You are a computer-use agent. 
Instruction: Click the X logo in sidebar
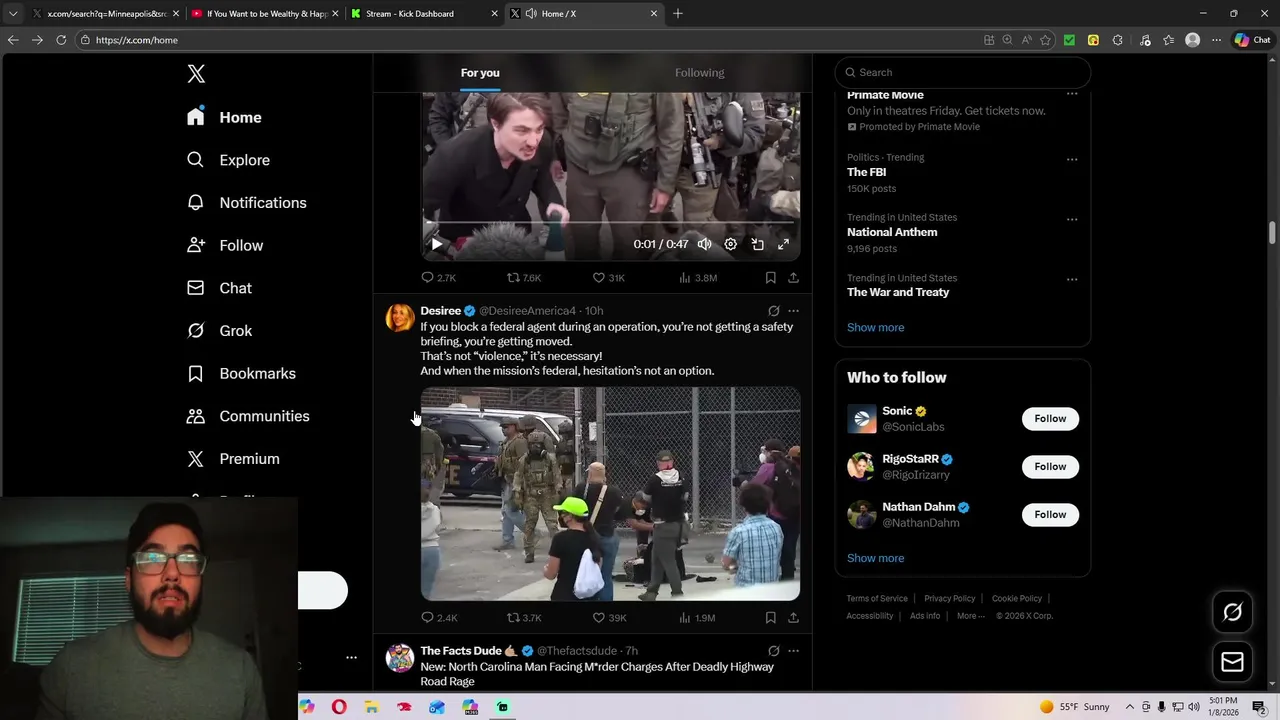coord(196,74)
